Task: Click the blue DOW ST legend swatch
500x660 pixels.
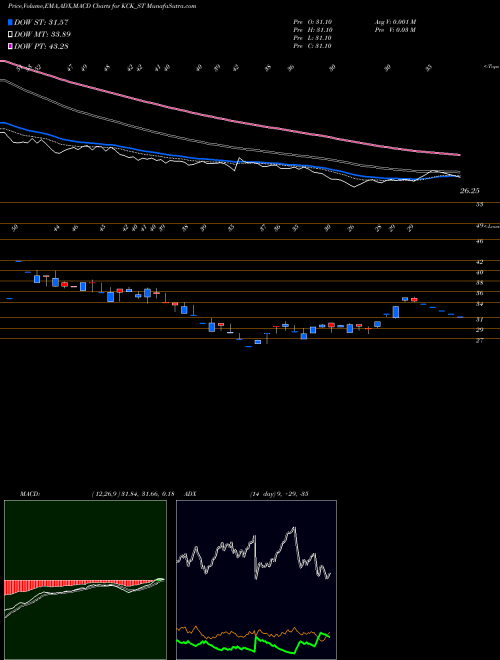Action: coord(10,22)
